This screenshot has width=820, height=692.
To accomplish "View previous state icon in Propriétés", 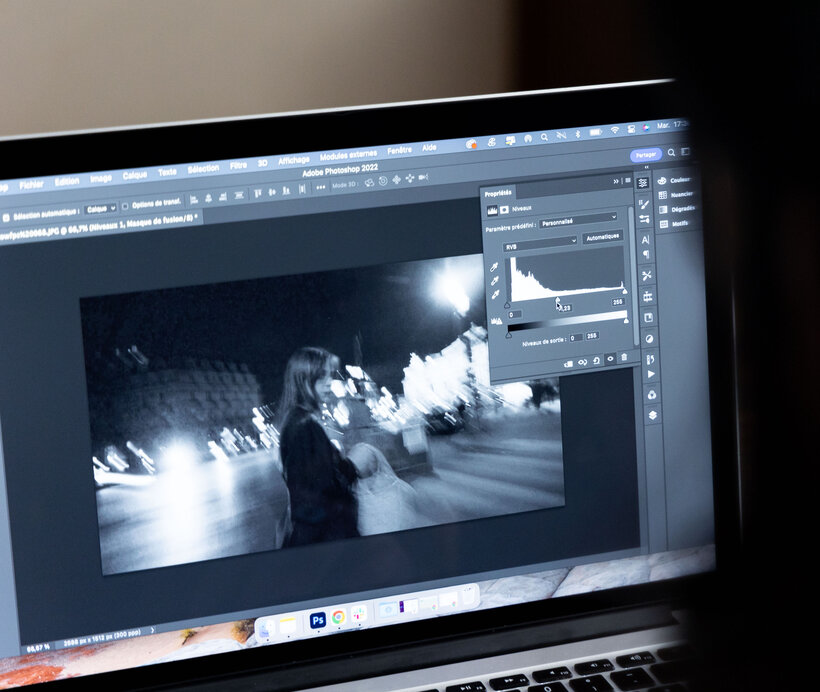I will pos(582,362).
